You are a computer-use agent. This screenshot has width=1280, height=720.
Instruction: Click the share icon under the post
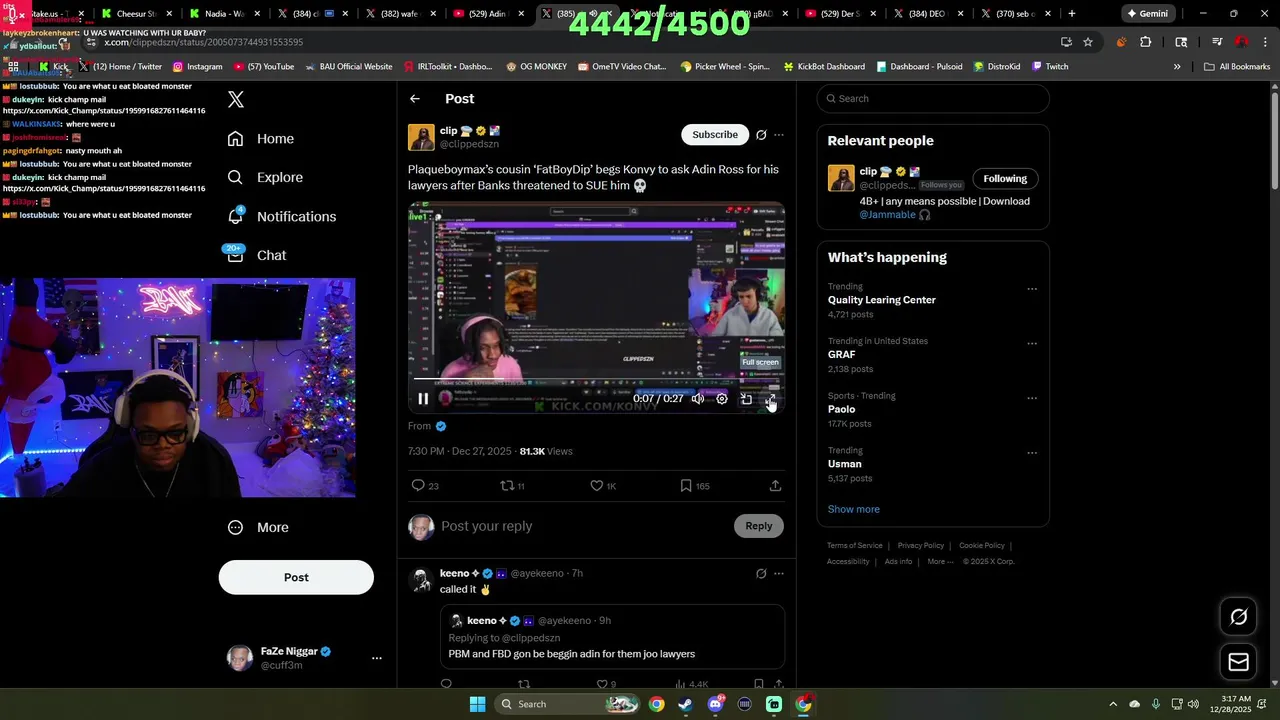[x=775, y=485]
